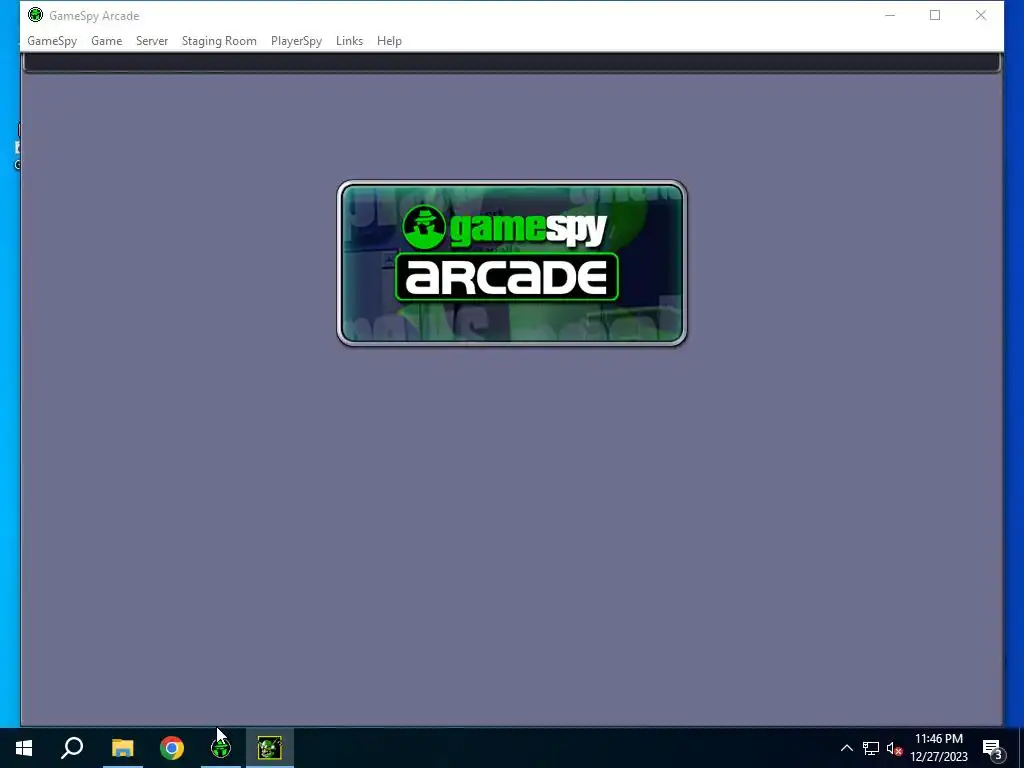
Task: Close the GameSpy Arcade window
Action: (980, 15)
